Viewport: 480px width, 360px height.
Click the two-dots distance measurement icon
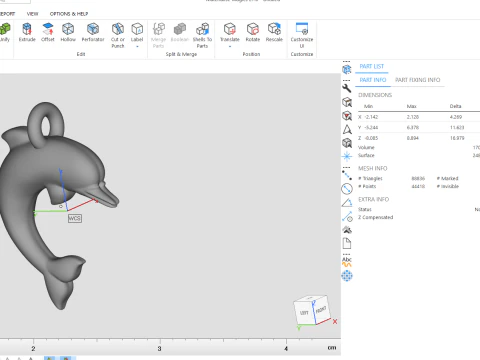(347, 175)
